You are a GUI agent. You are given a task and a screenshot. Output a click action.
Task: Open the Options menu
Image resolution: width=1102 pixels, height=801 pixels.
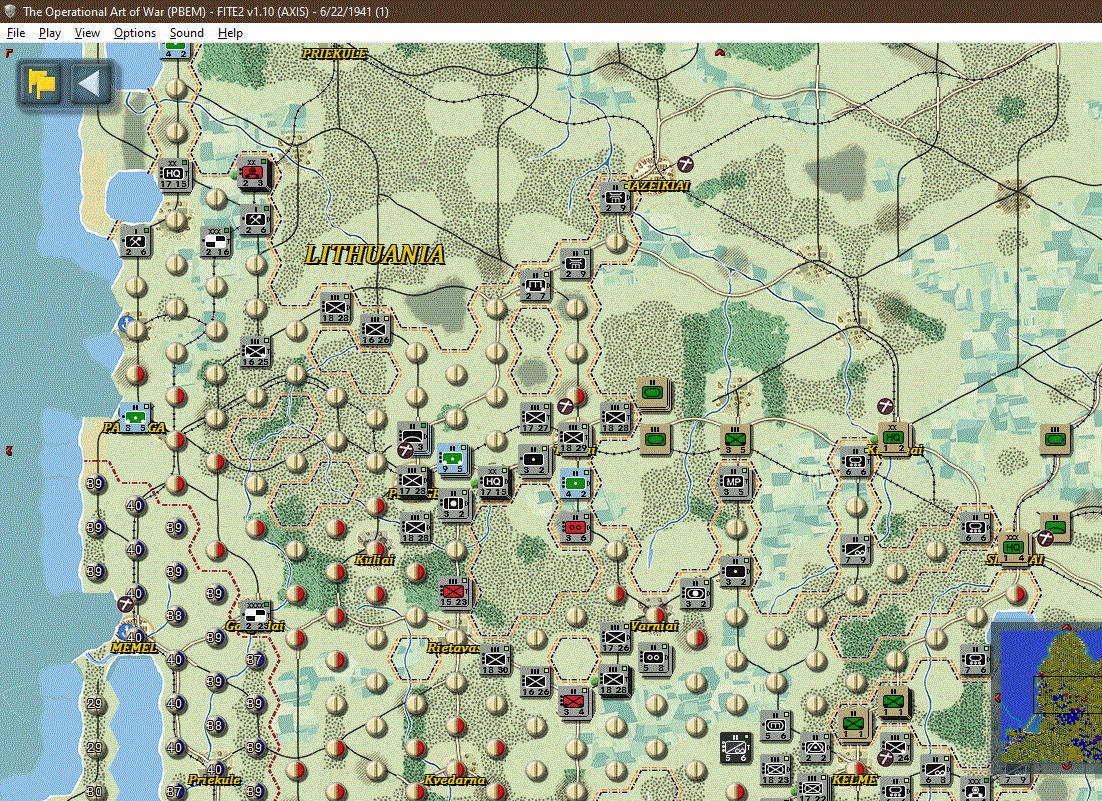[x=134, y=33]
